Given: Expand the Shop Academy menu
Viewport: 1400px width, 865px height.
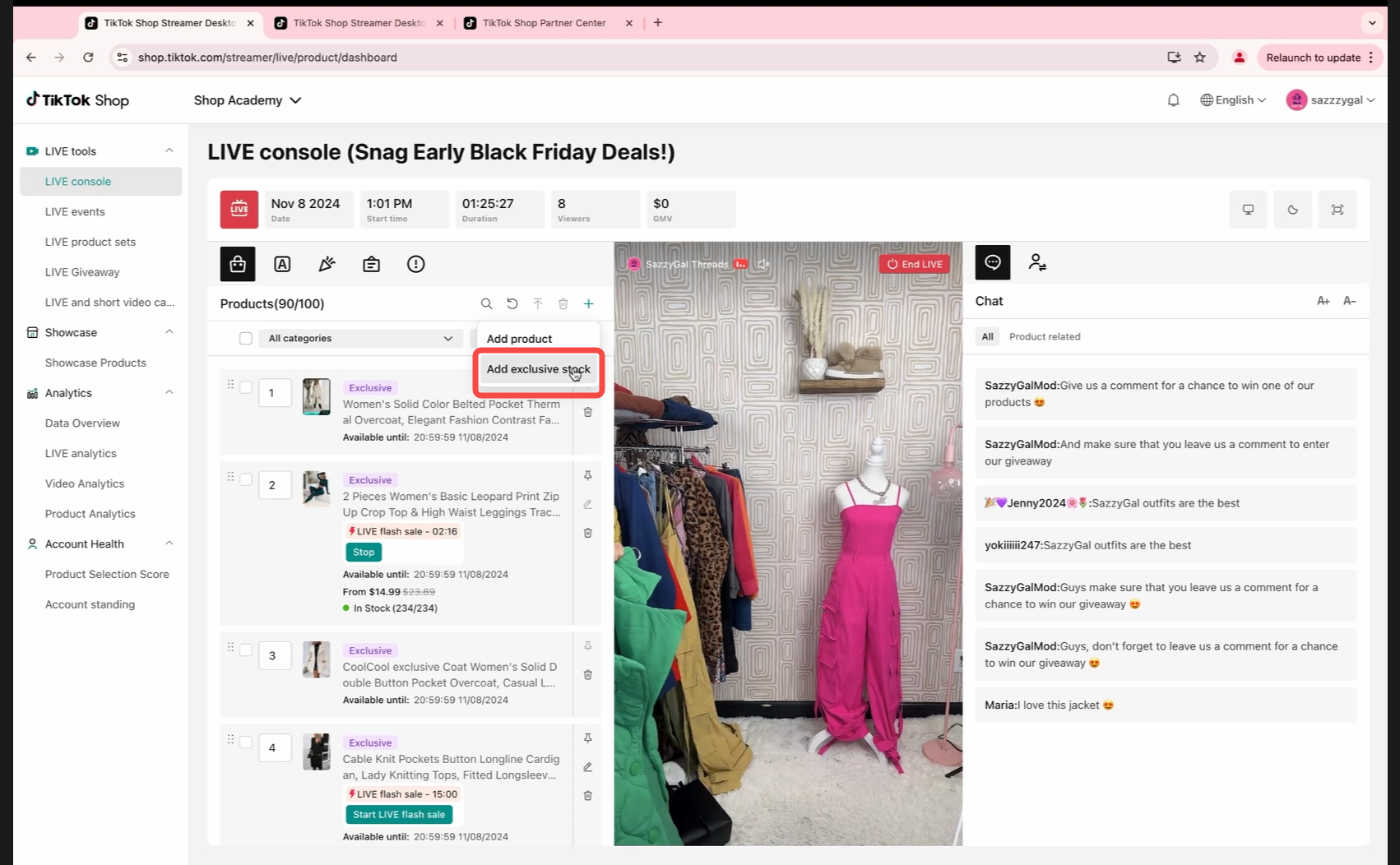Looking at the screenshot, I should [x=247, y=100].
